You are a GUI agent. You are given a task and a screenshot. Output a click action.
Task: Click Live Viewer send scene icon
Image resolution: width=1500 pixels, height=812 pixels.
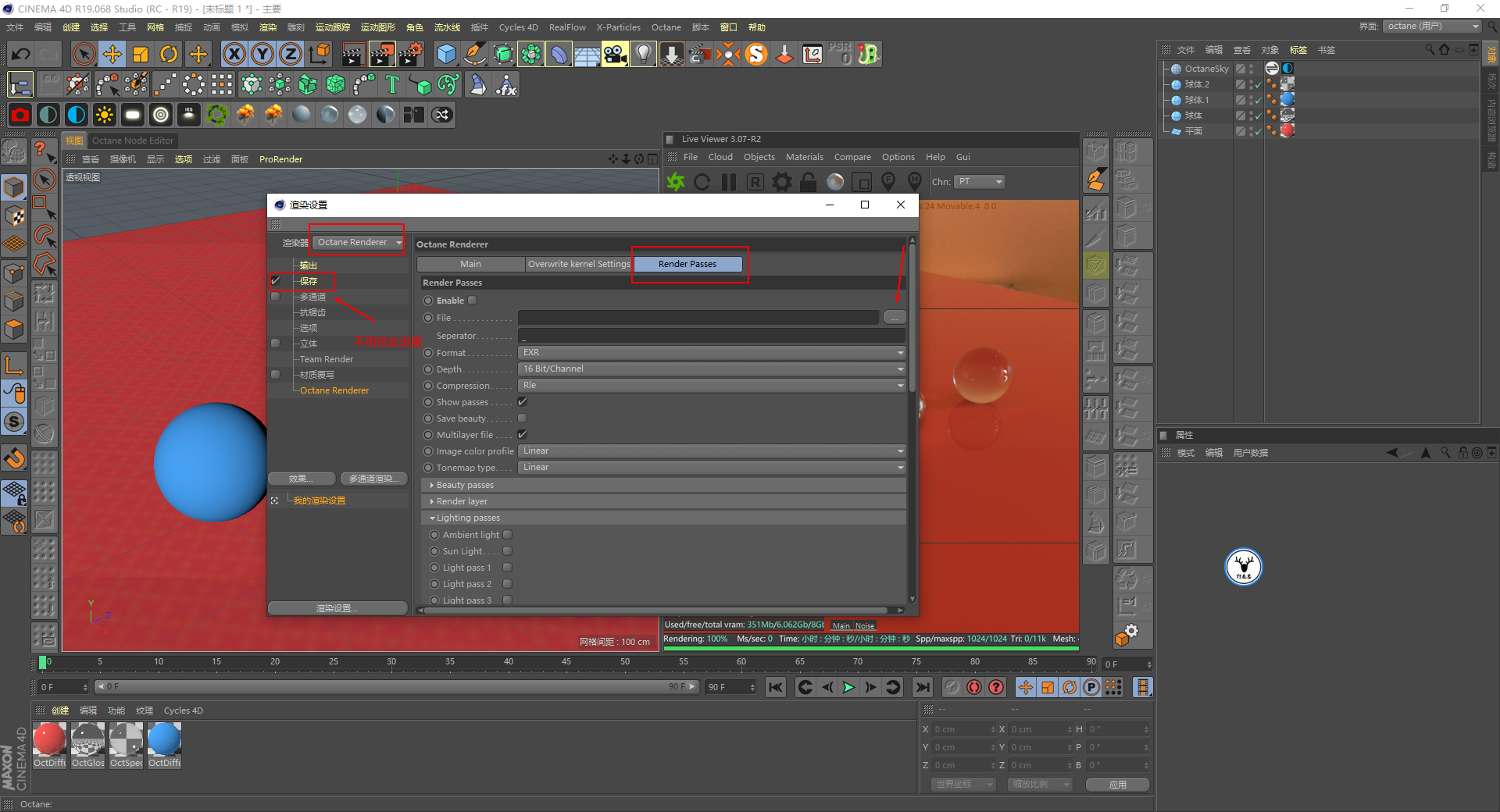coord(675,182)
